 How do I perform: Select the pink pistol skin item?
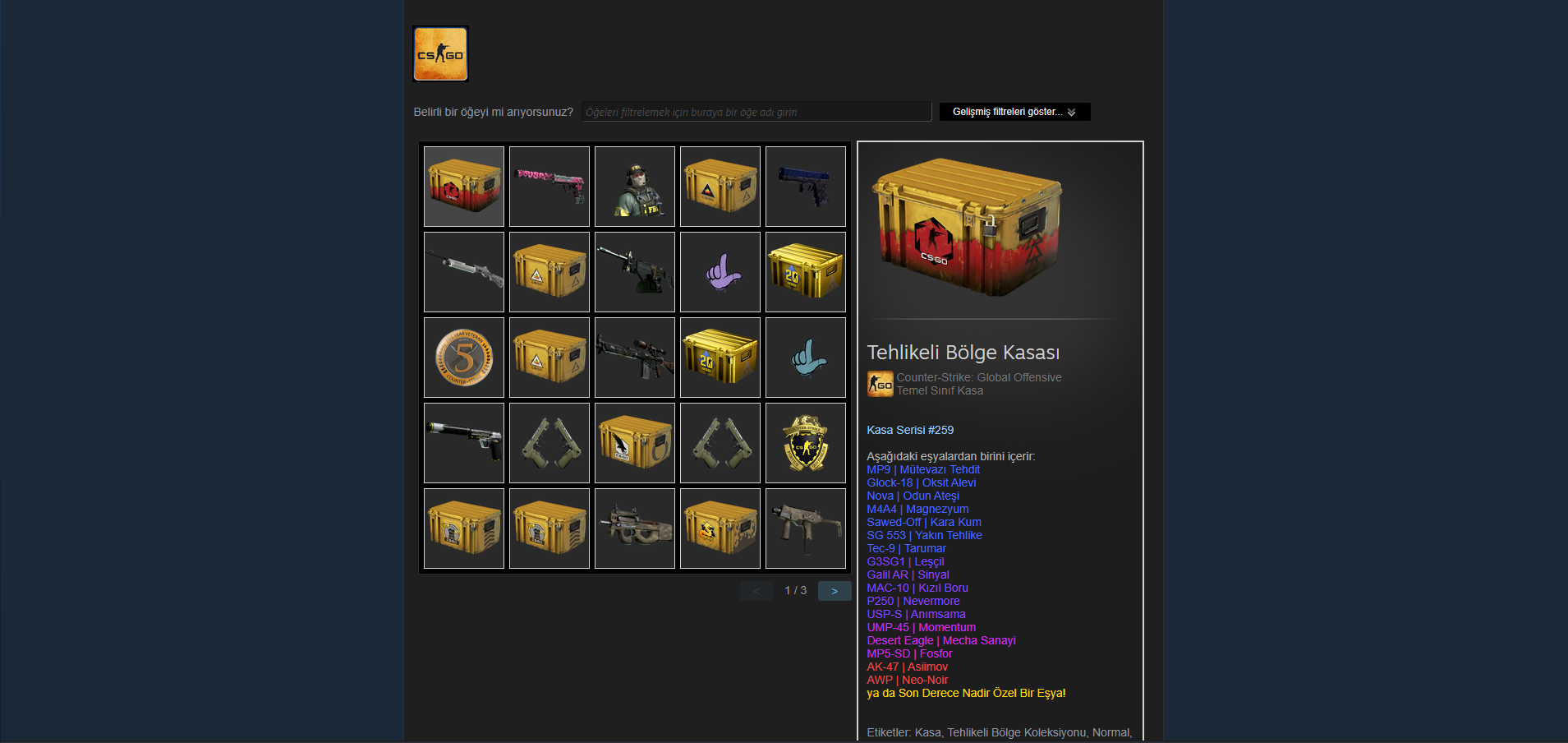[x=549, y=187]
